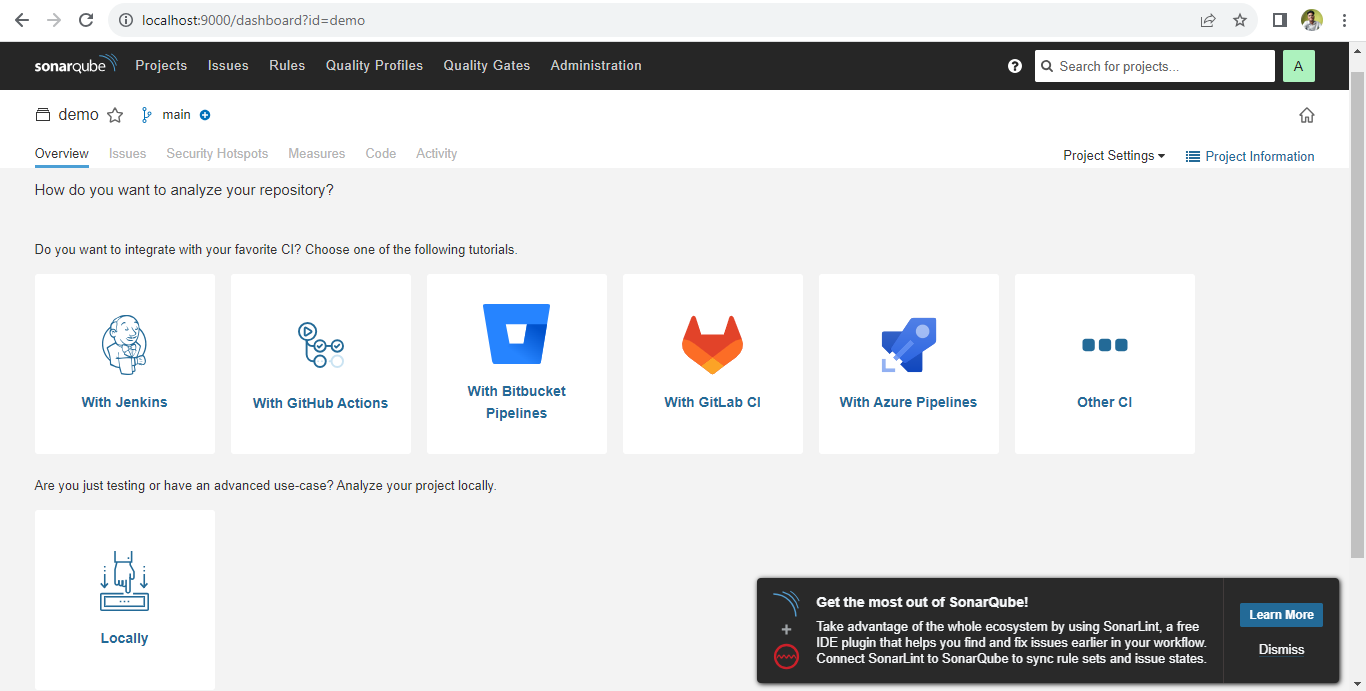Click With Bitbucket Pipelines text
1366x691 pixels.
point(516,402)
